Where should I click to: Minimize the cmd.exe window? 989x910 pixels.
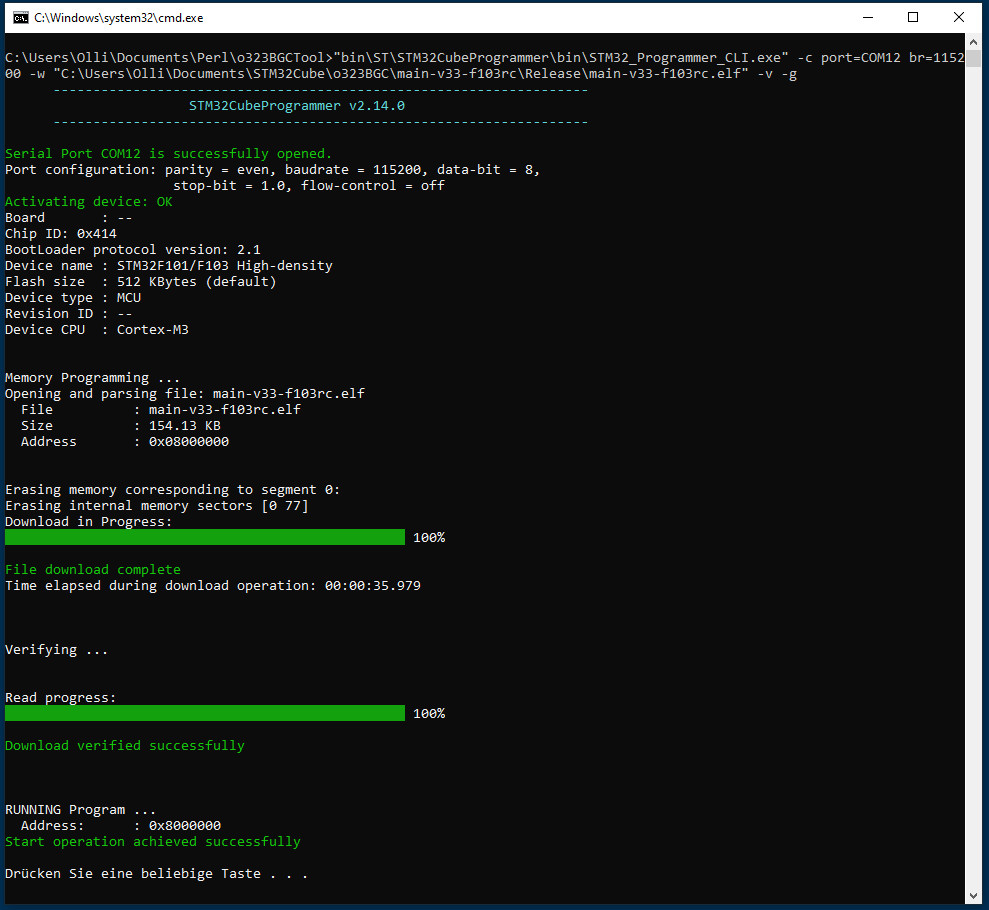tap(867, 17)
